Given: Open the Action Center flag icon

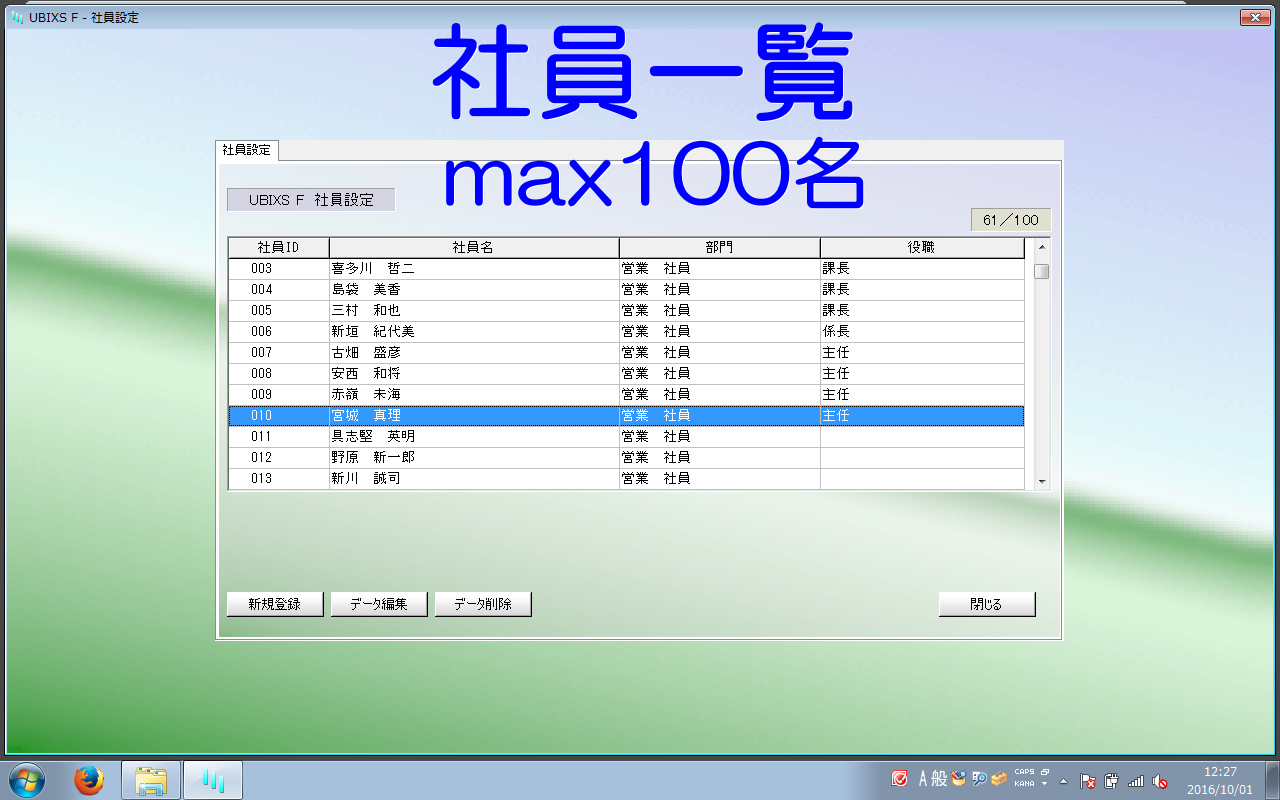Looking at the screenshot, I should (1089, 781).
